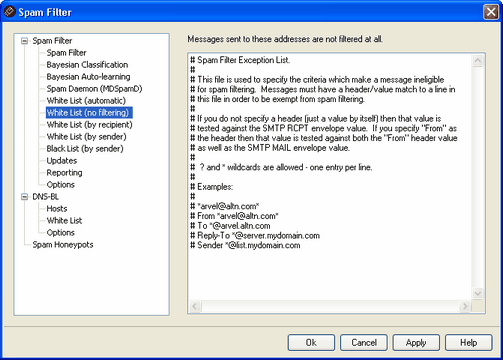Open Options under DNS-BL
This screenshot has width=503, height=360.
coord(61,233)
